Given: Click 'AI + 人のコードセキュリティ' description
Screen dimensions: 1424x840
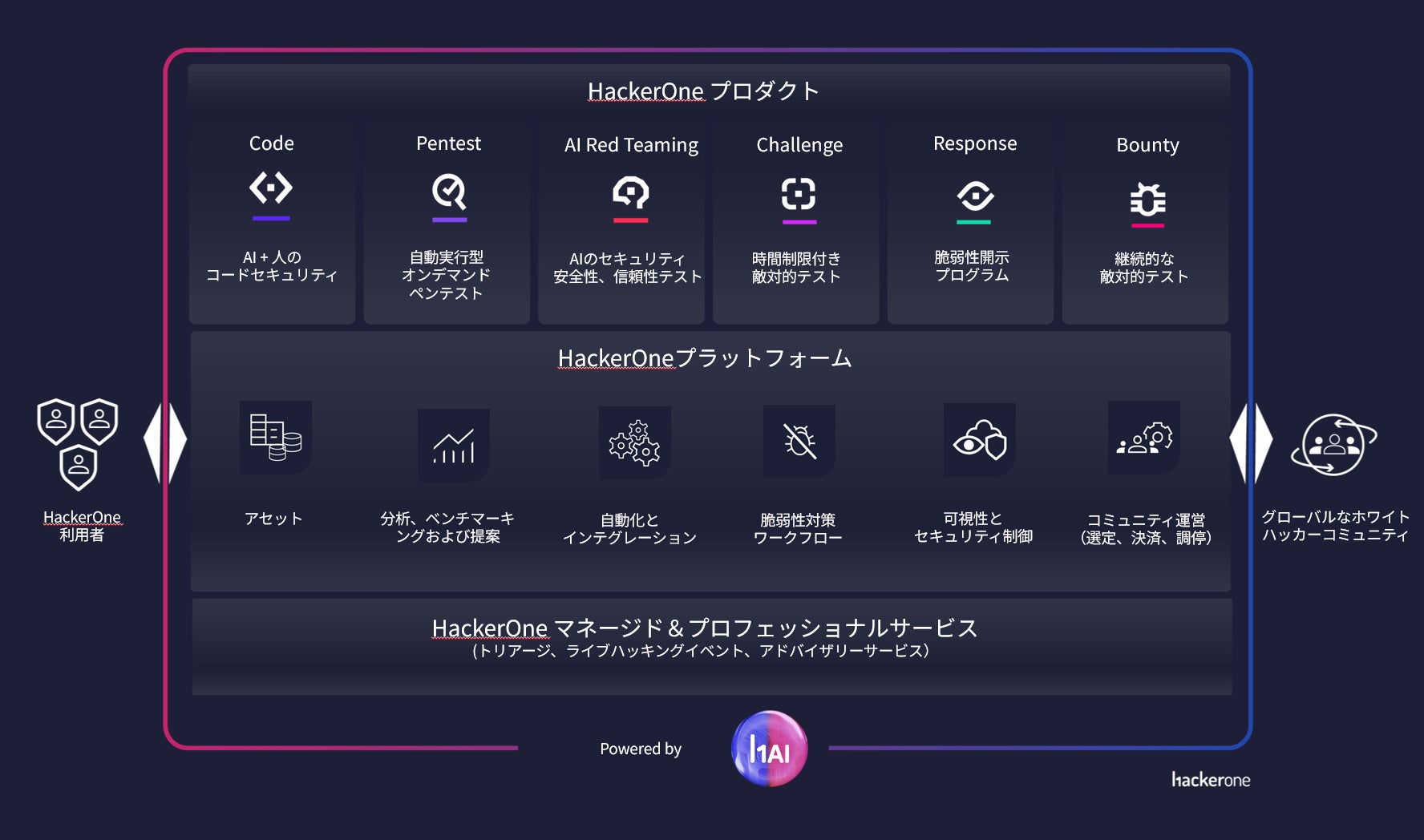Looking at the screenshot, I should [x=272, y=266].
